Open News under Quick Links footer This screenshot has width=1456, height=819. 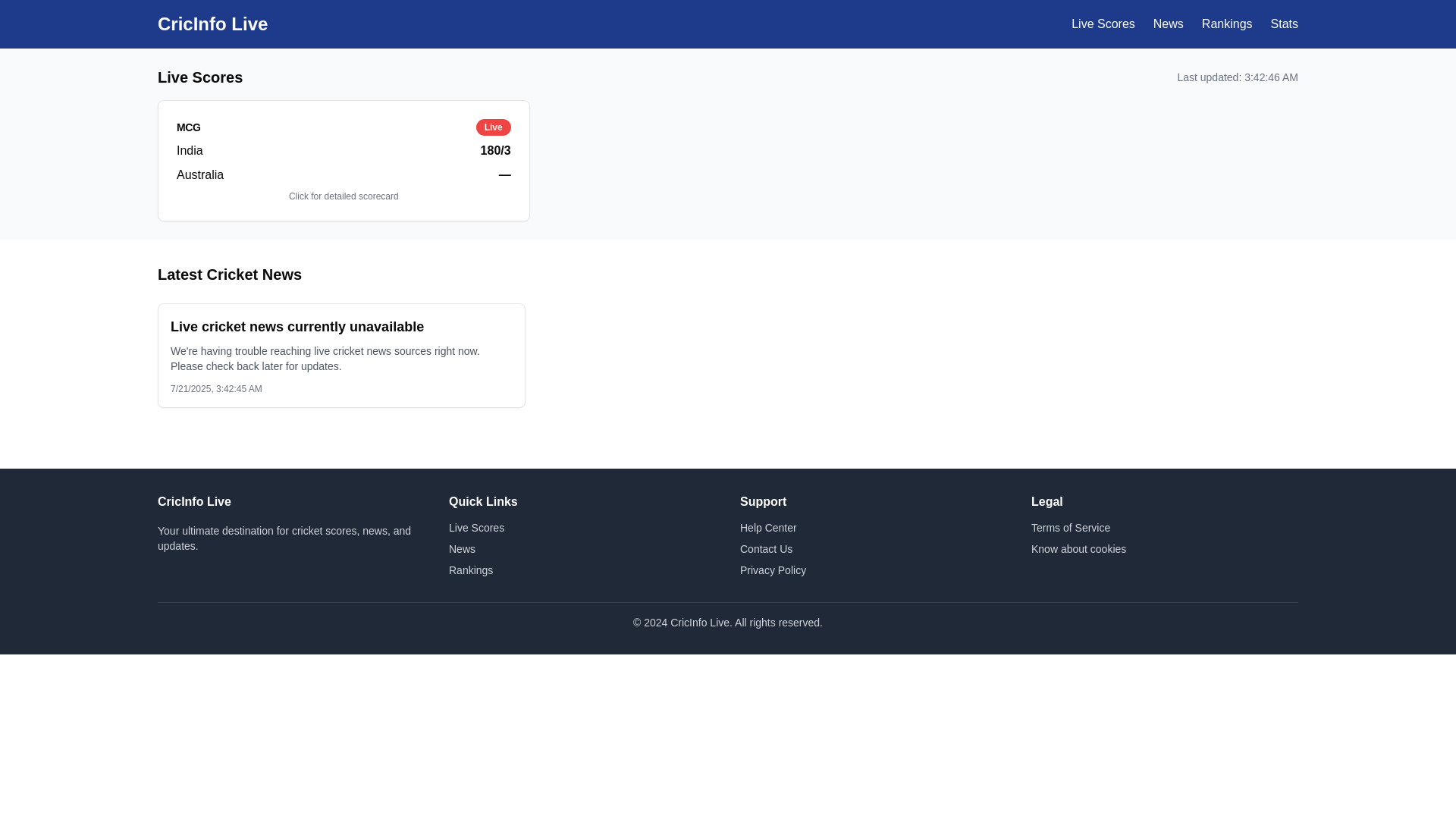[462, 549]
